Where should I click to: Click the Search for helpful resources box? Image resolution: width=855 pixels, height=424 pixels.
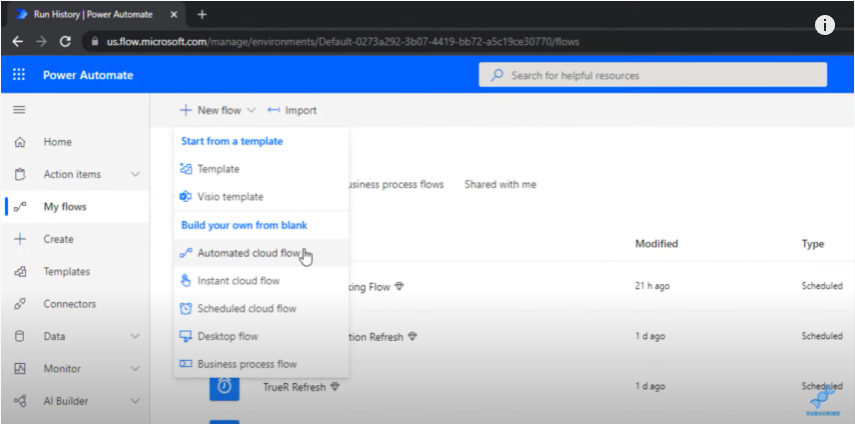click(653, 75)
